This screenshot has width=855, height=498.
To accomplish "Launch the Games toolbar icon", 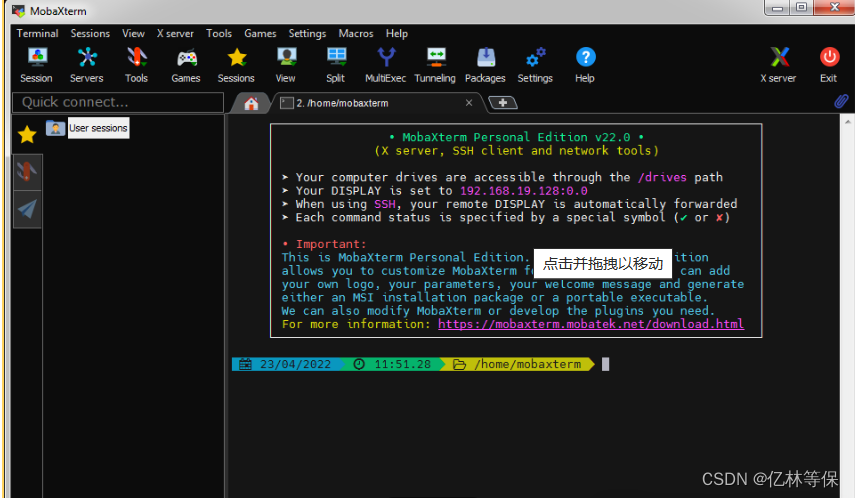I will click(186, 65).
